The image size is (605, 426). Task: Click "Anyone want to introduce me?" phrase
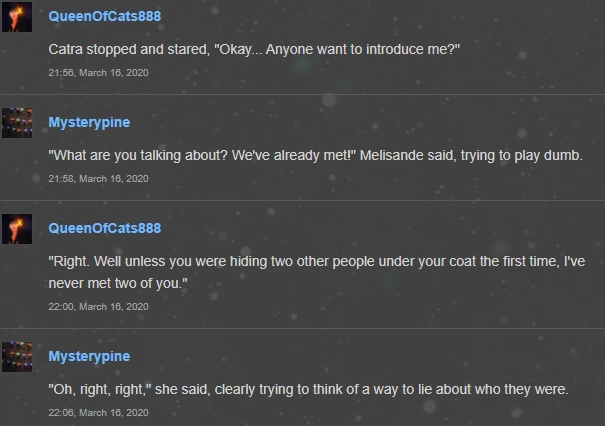coord(362,50)
